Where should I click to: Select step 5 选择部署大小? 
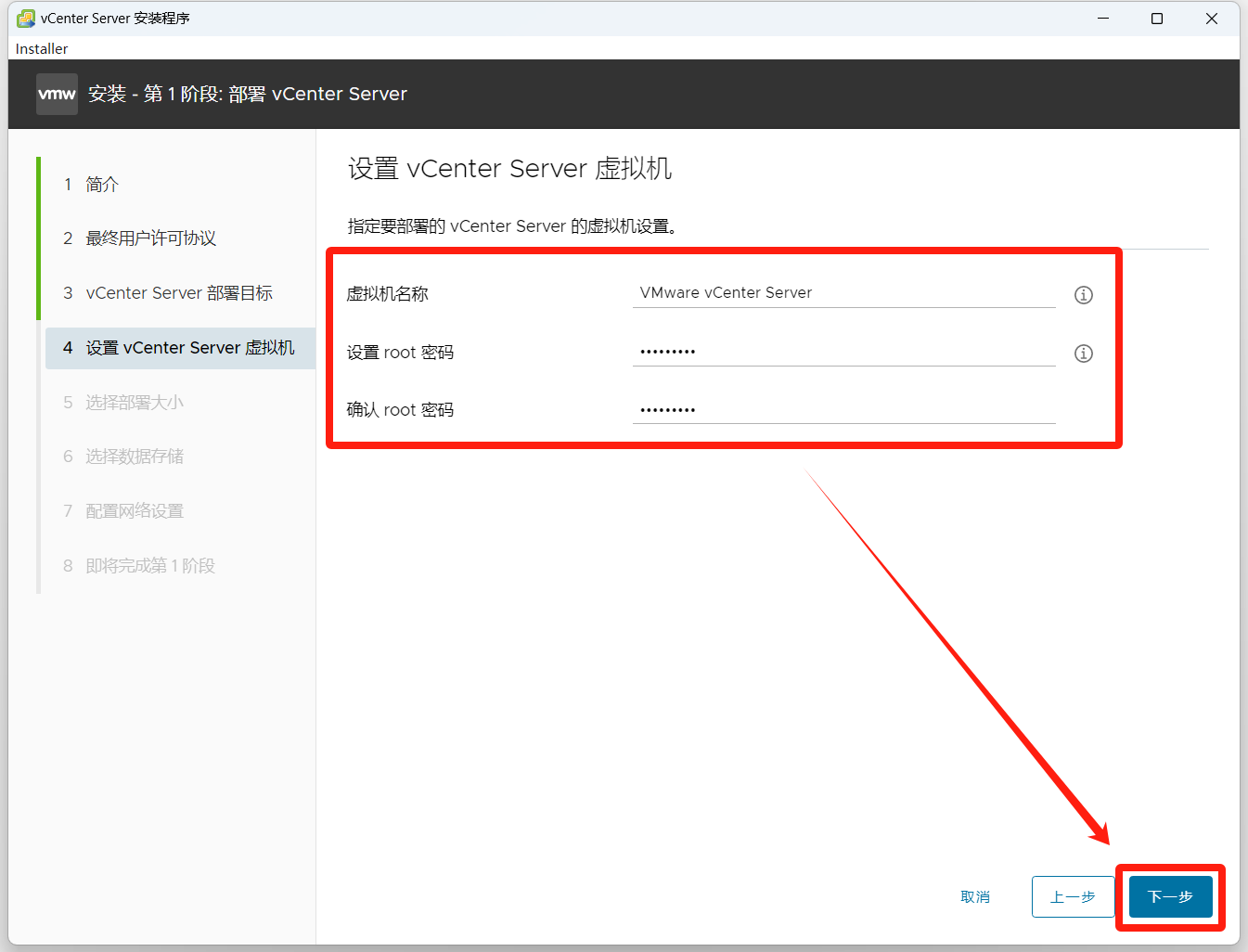pos(135,403)
